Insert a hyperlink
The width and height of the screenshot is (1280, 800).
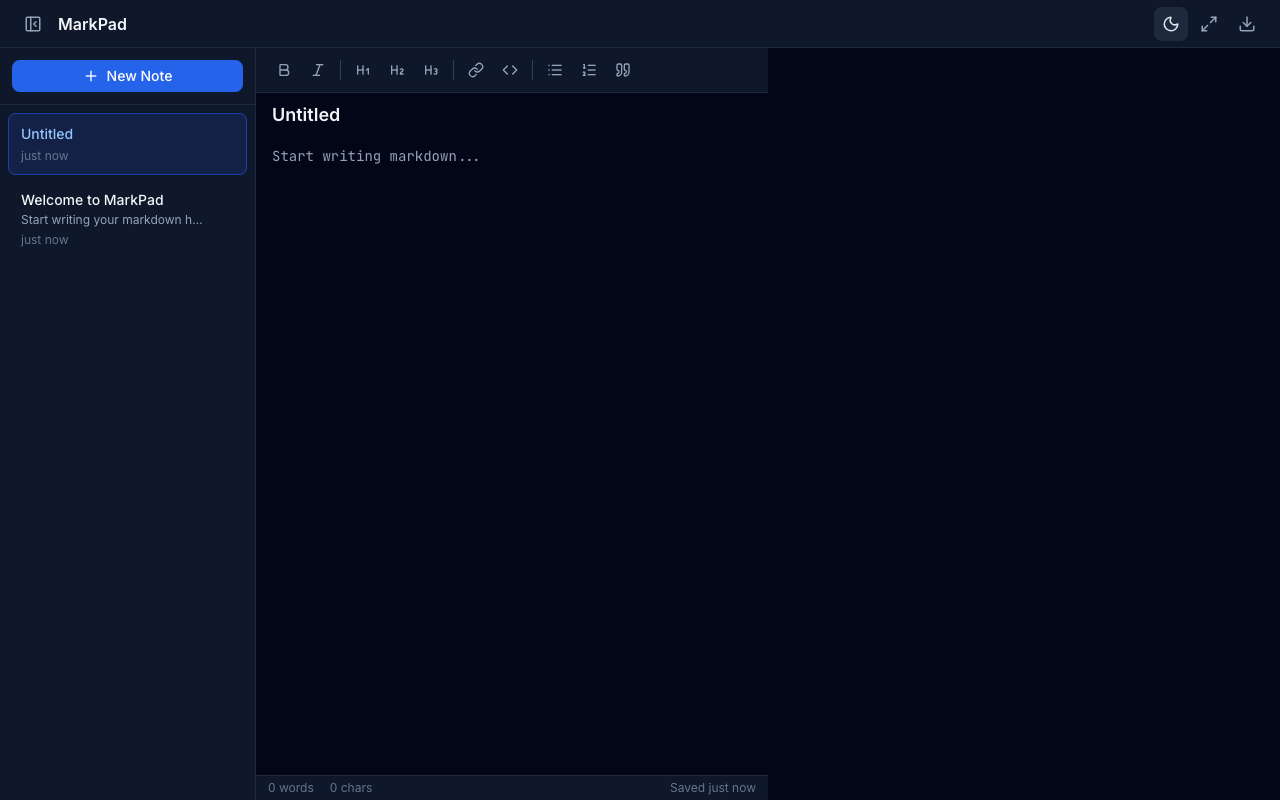click(x=476, y=70)
